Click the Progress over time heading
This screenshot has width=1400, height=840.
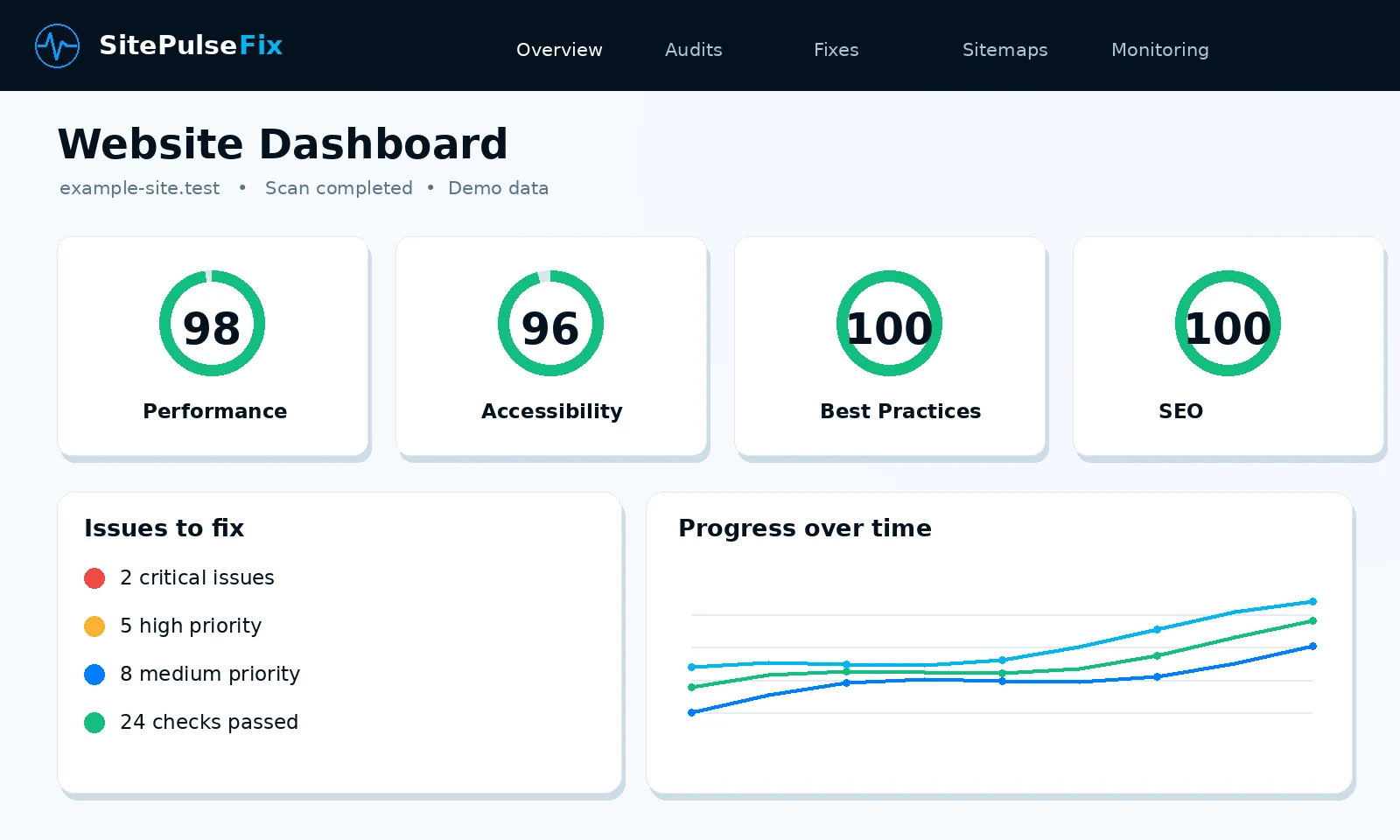805,528
